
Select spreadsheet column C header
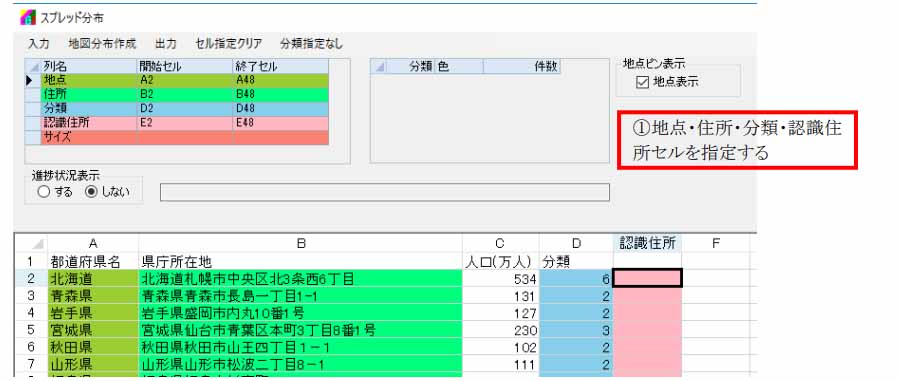point(501,244)
